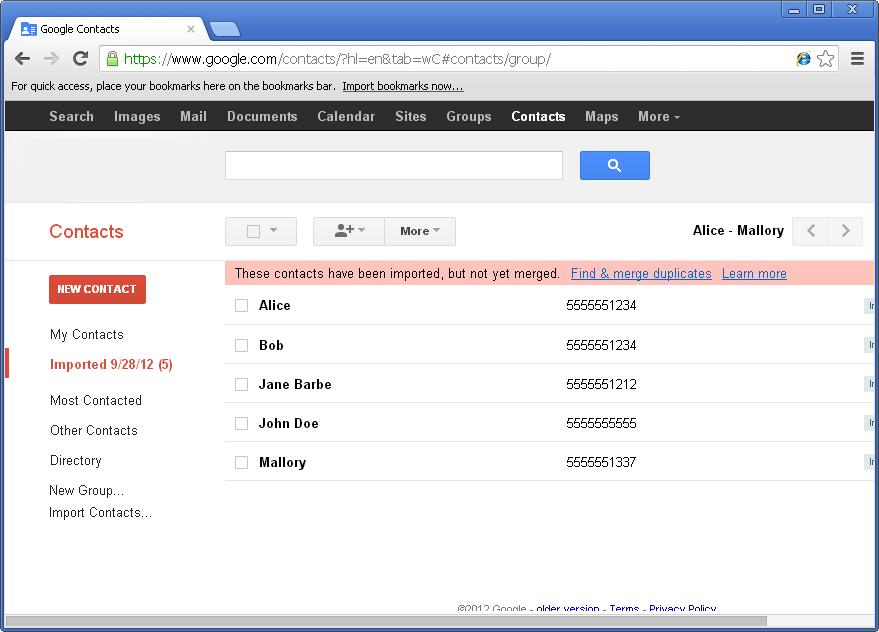Open Chrome's menu with the hamburger icon
This screenshot has height=632, width=879.
[857, 59]
